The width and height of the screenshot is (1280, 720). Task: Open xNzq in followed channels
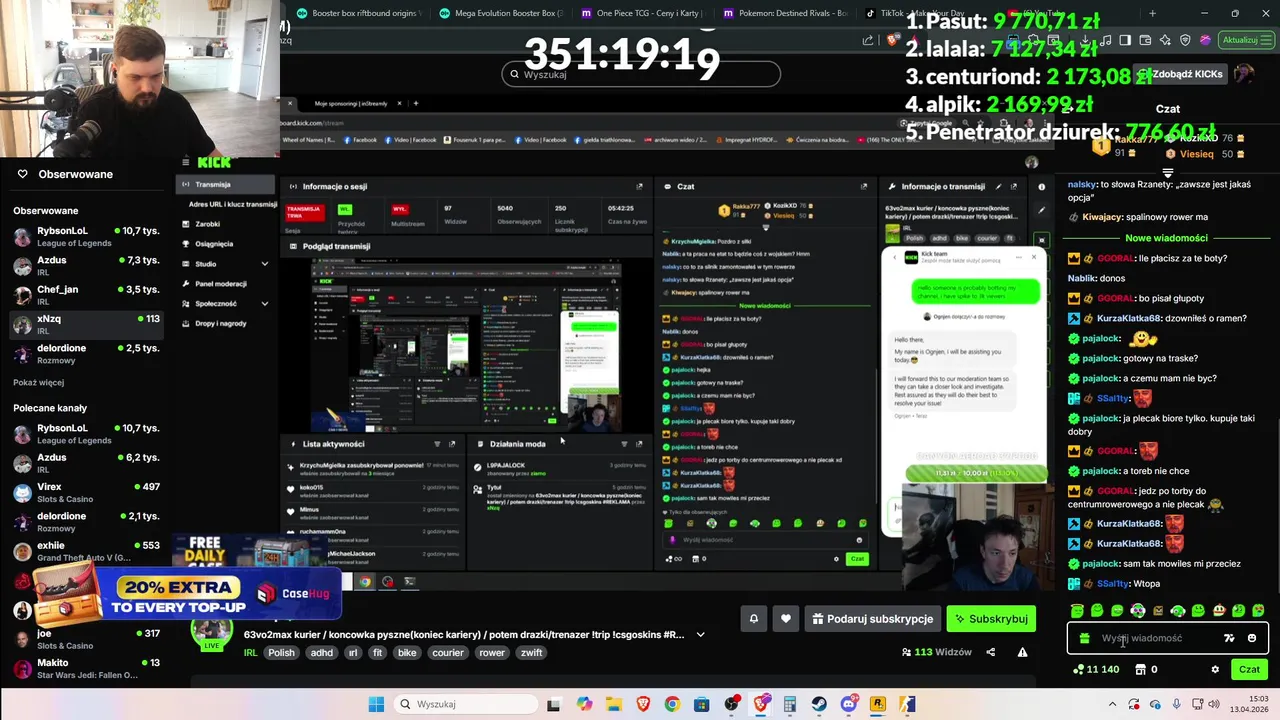[87, 324]
